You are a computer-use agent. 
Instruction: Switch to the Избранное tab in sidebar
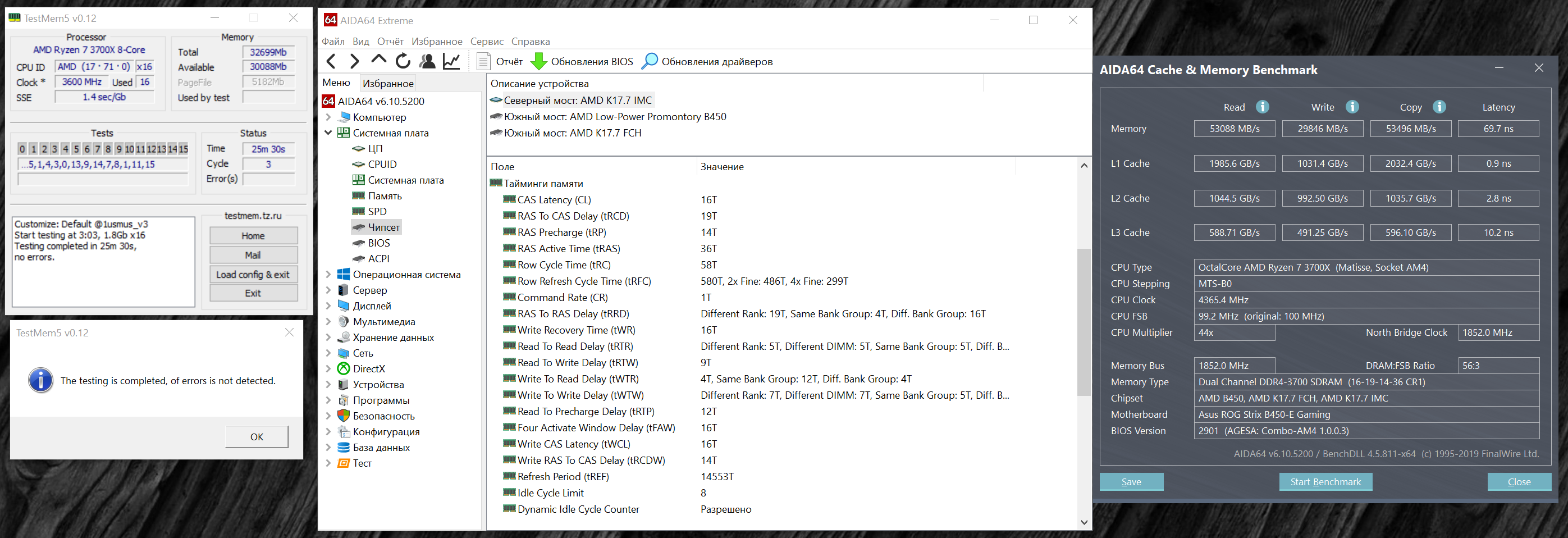tap(388, 83)
